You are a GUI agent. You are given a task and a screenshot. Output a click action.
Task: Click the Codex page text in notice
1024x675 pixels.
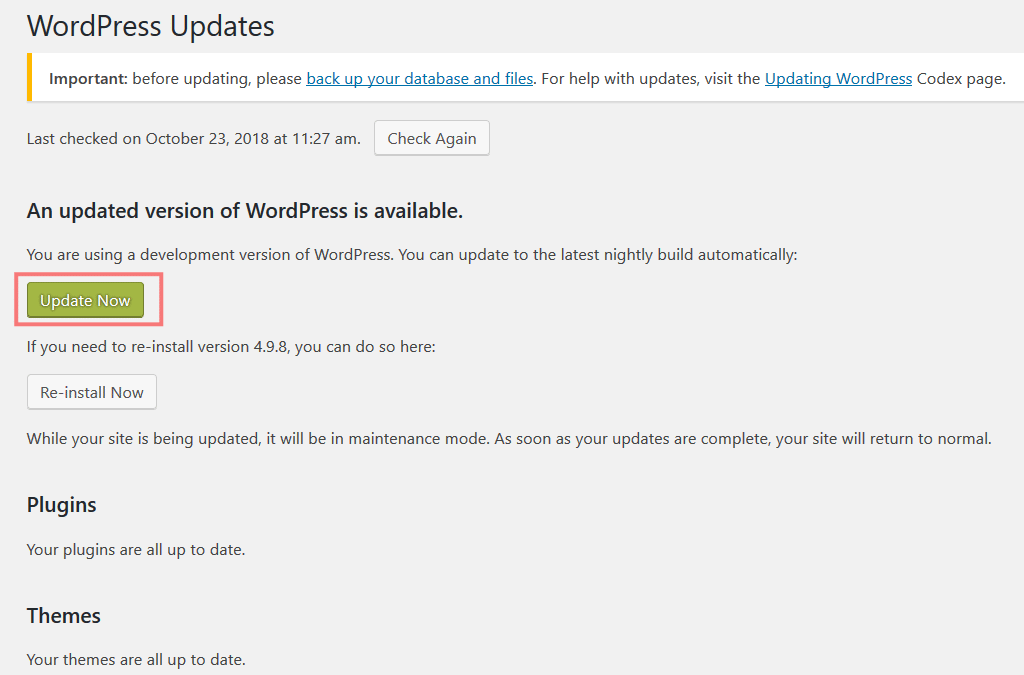tap(961, 78)
